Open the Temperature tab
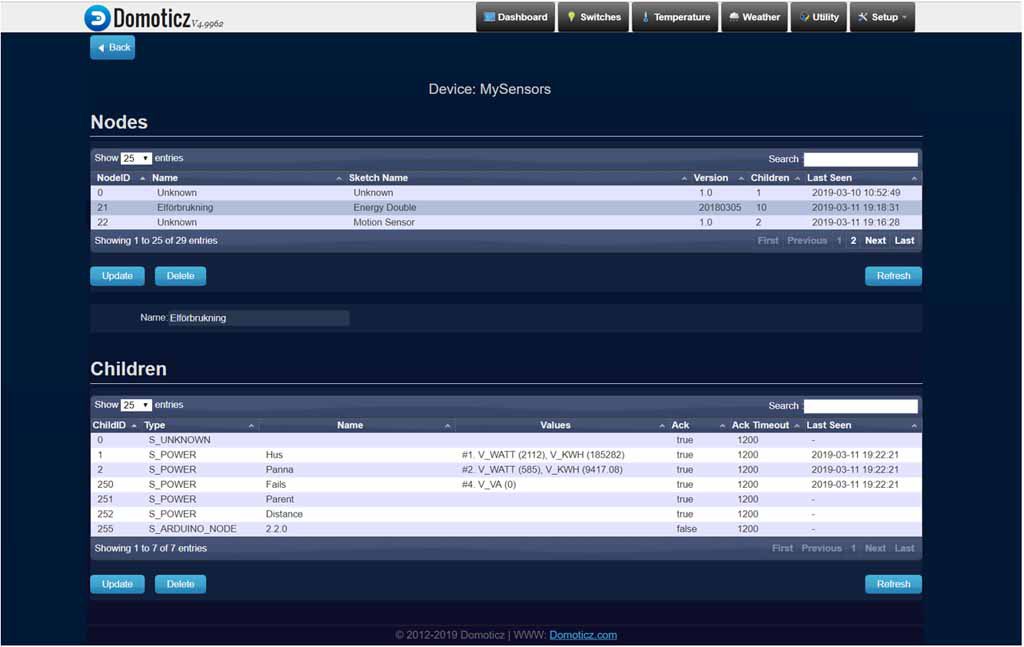 [675, 17]
